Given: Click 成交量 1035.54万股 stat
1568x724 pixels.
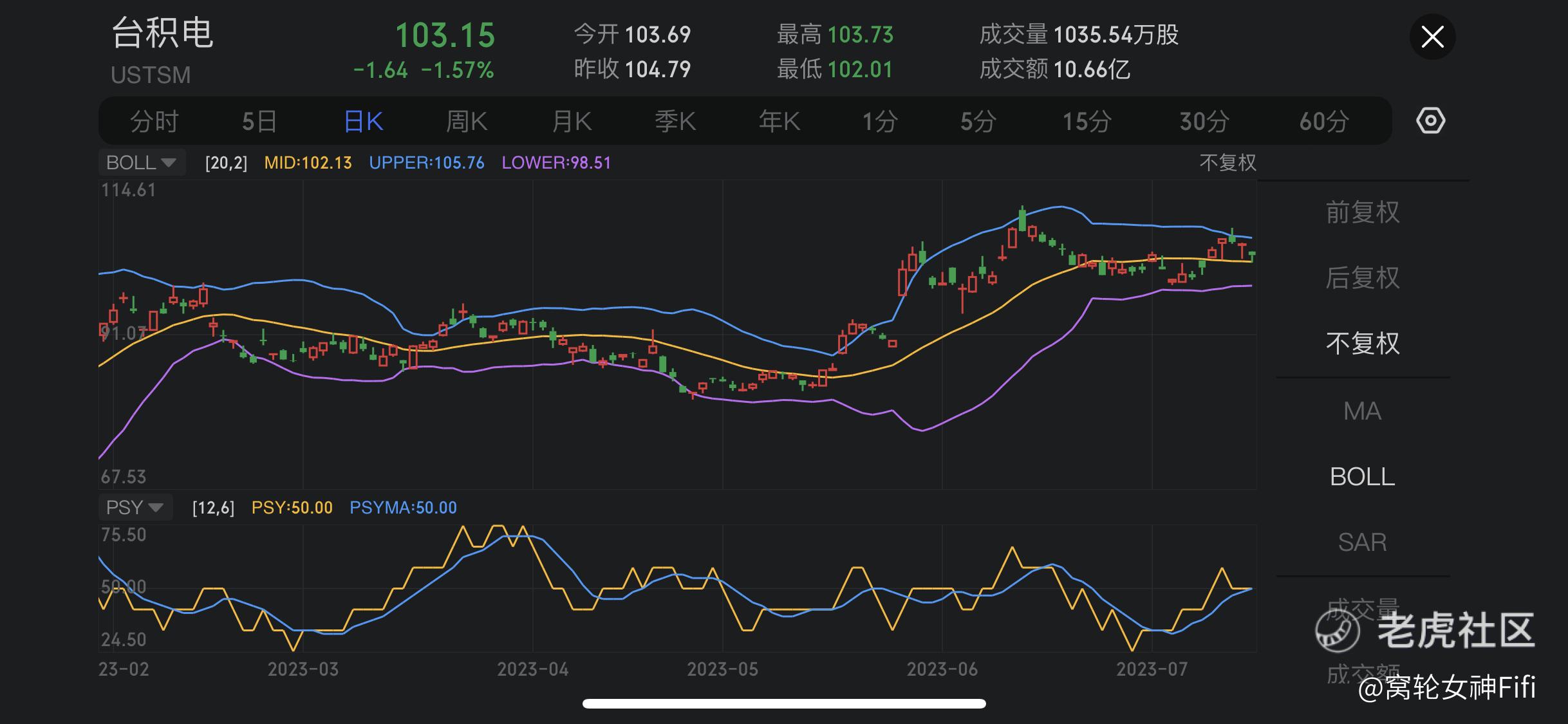Looking at the screenshot, I should (1079, 35).
